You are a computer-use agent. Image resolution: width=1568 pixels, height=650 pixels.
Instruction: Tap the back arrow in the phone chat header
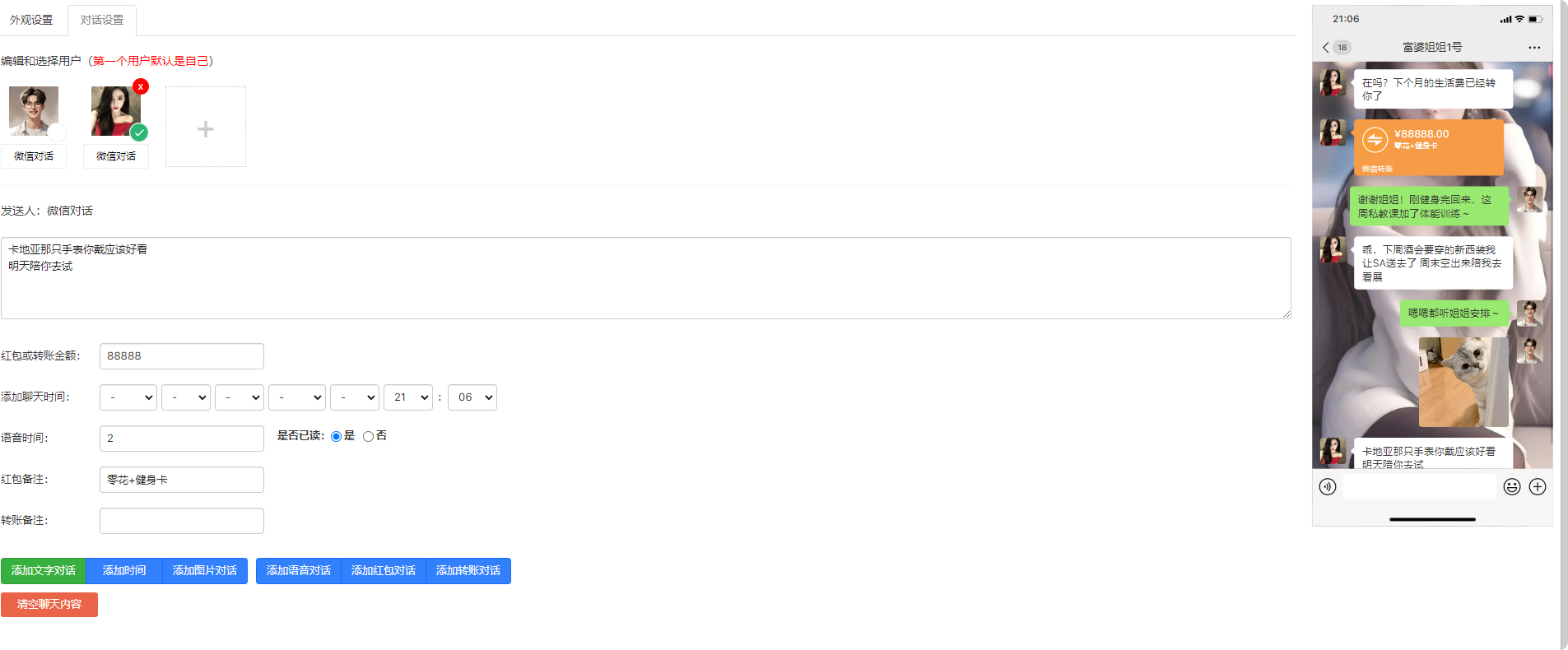click(1325, 48)
